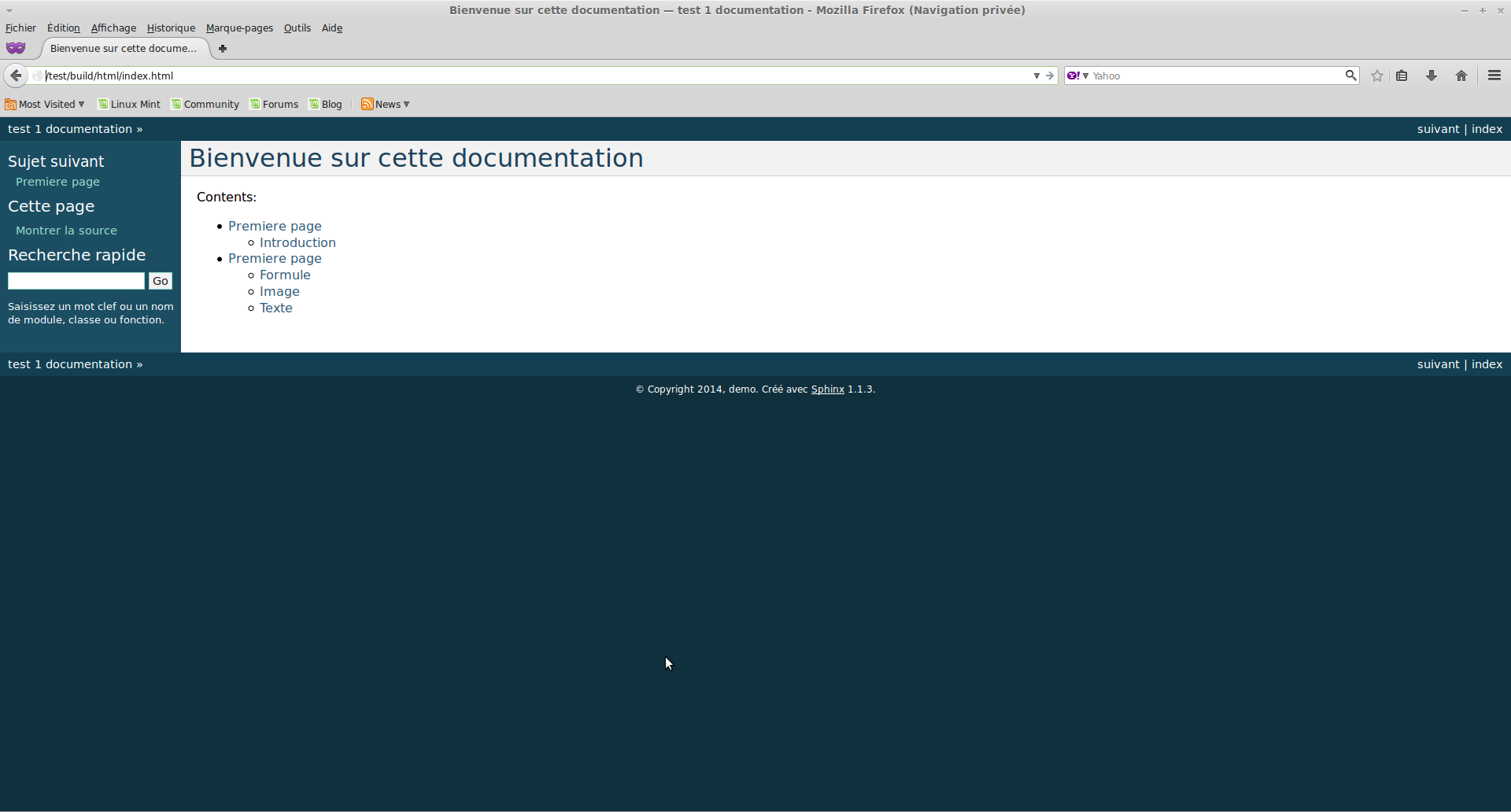Open the Historique menu

(x=171, y=28)
